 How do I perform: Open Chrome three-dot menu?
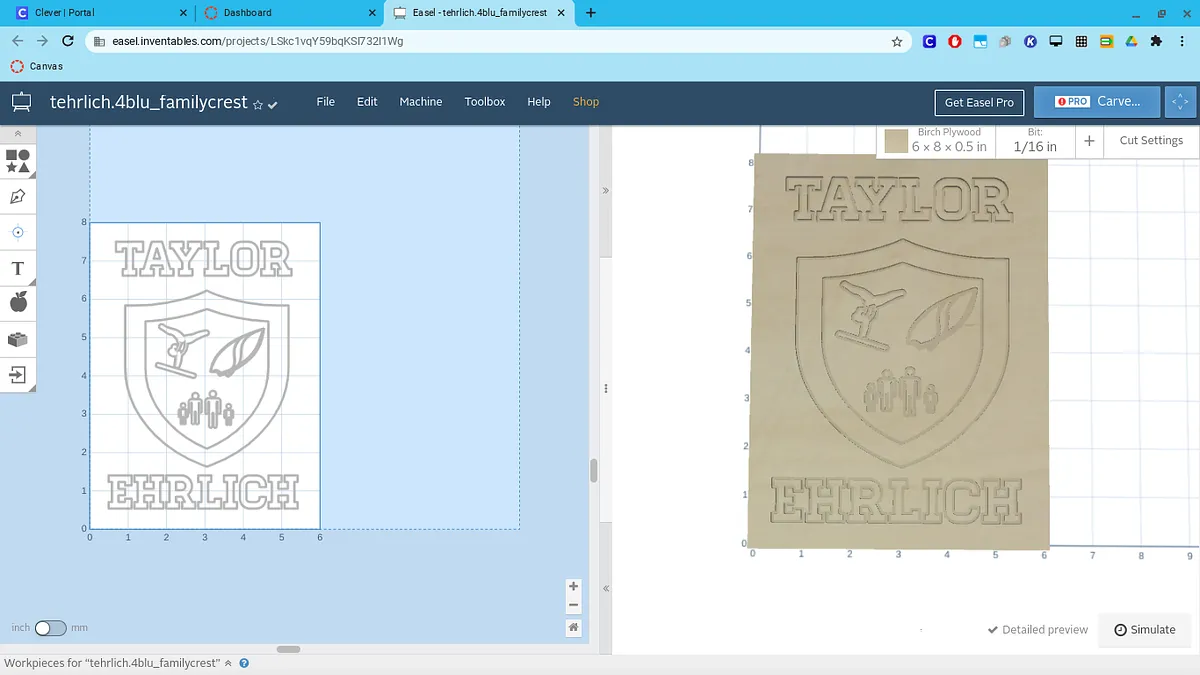(x=1183, y=42)
